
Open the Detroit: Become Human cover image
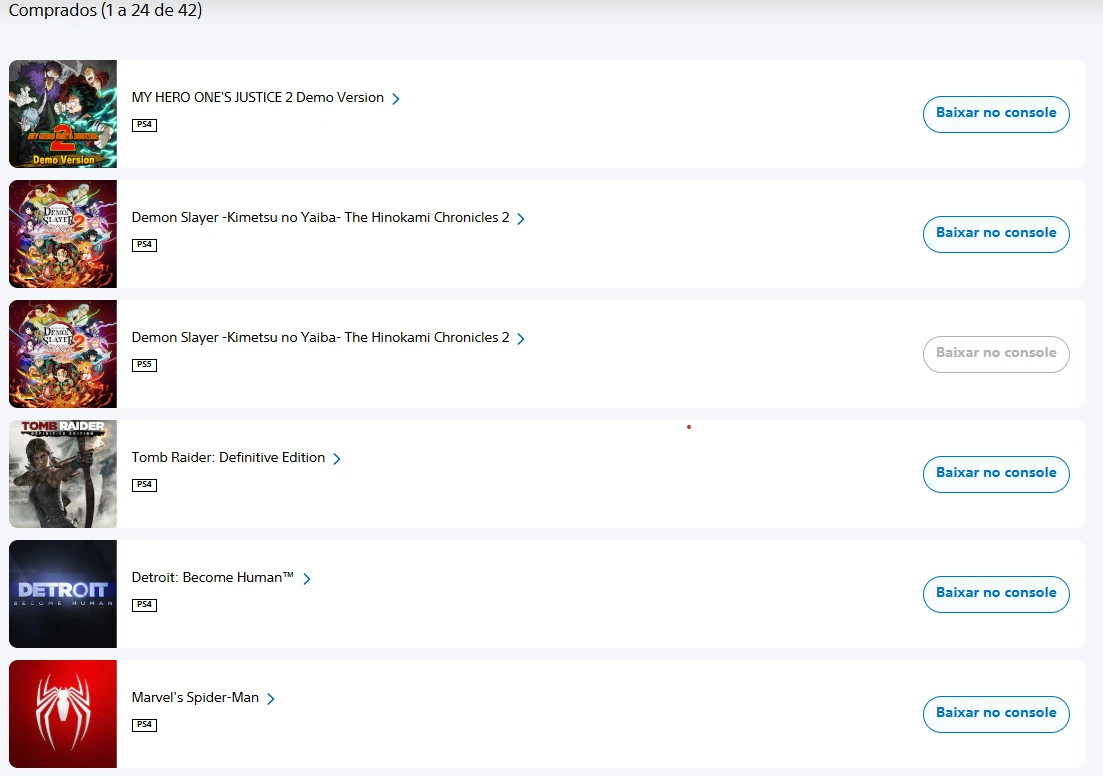coord(63,594)
